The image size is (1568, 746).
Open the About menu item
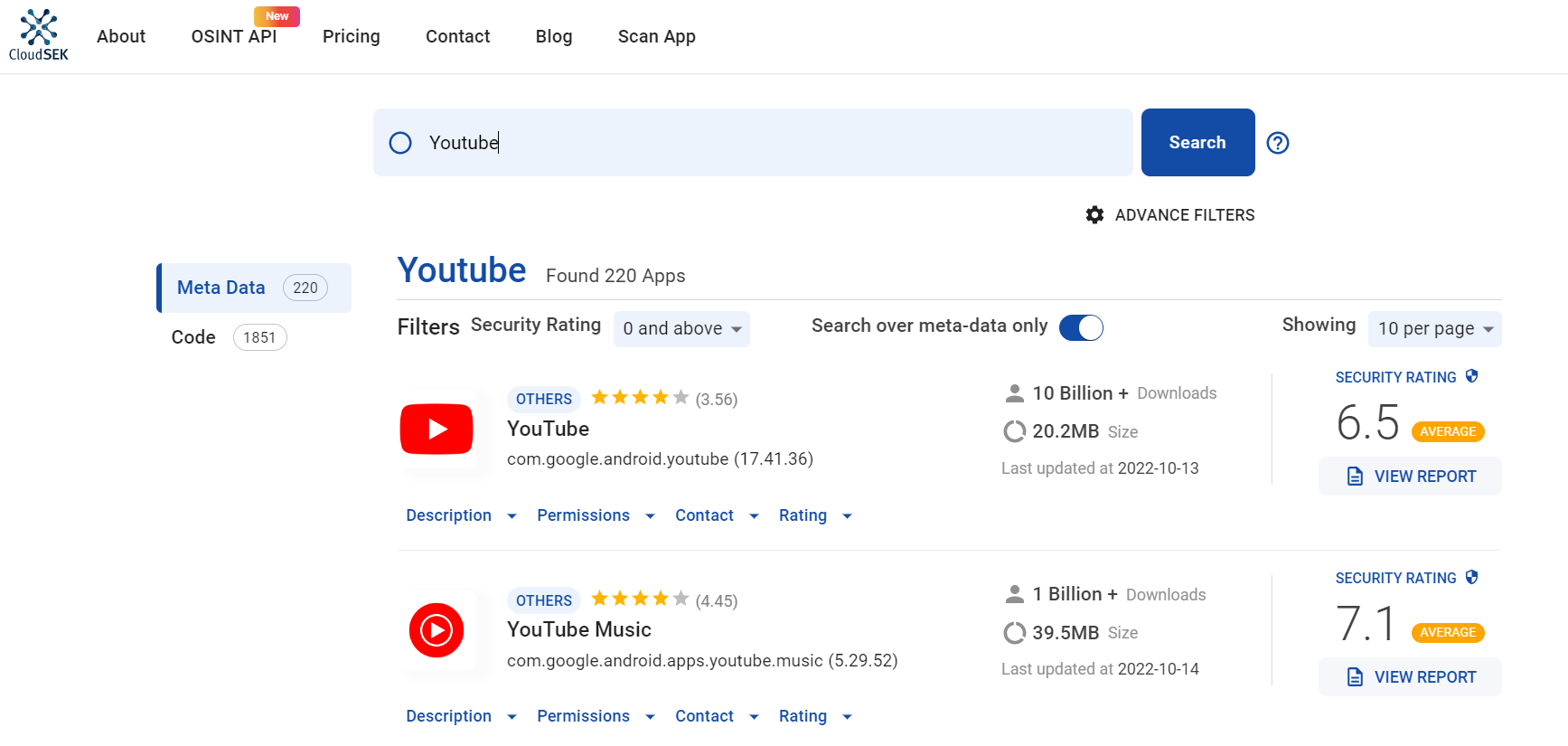[121, 36]
